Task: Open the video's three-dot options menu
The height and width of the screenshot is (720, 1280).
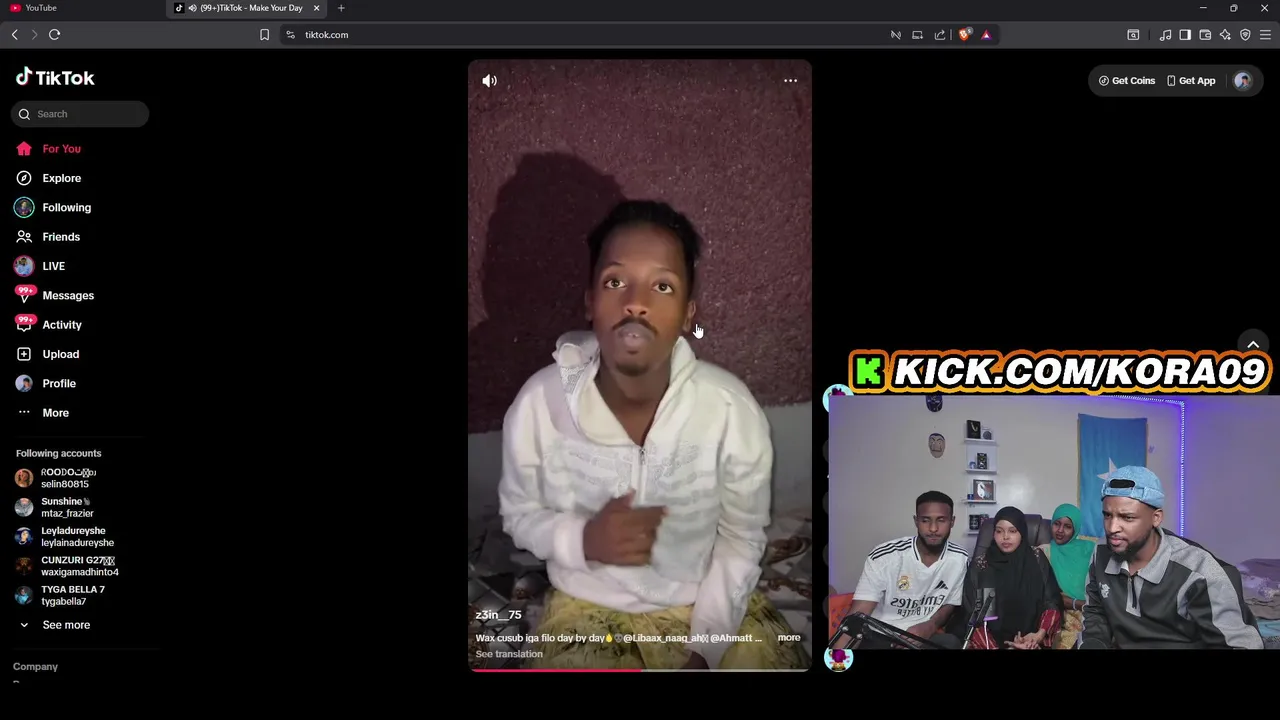Action: [790, 81]
